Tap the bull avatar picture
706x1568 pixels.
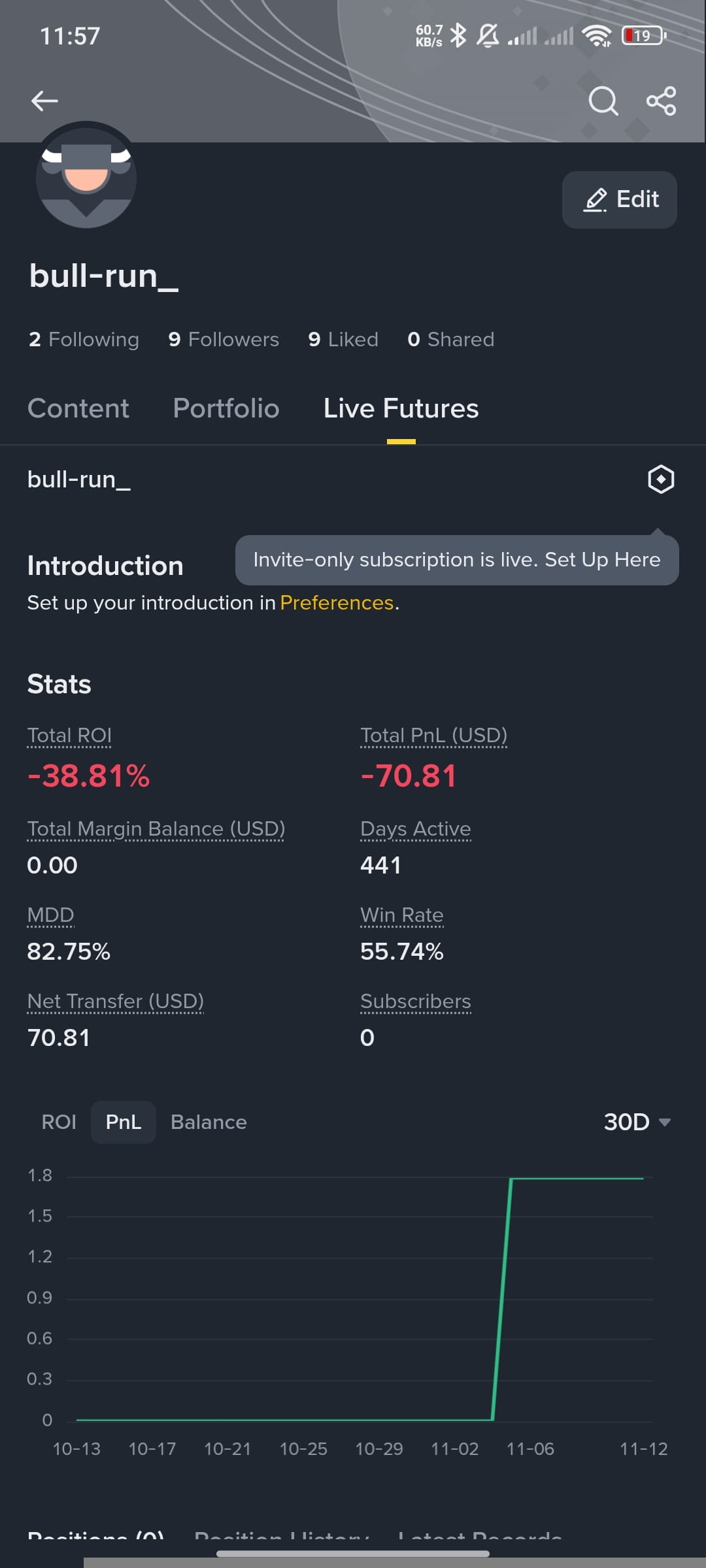pyautogui.click(x=86, y=175)
